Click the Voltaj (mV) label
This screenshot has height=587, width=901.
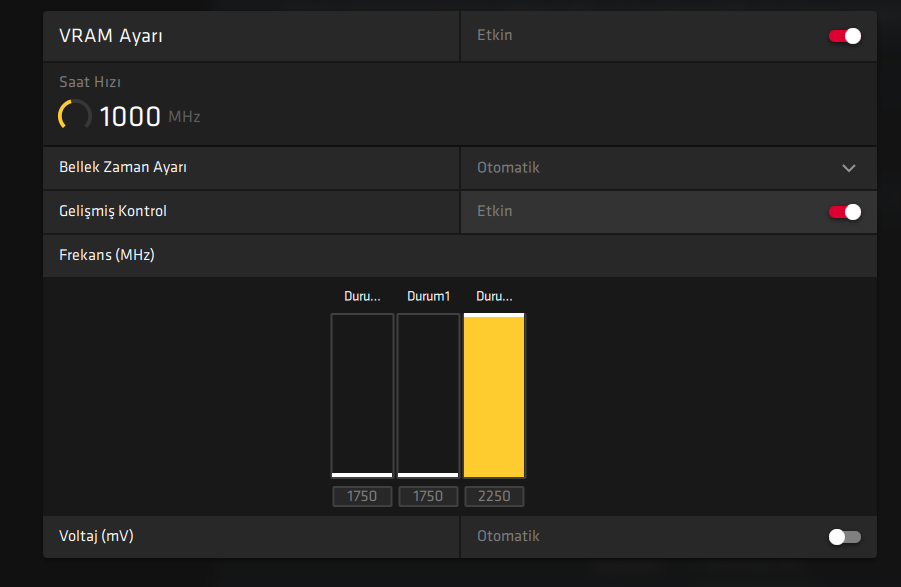click(x=96, y=536)
